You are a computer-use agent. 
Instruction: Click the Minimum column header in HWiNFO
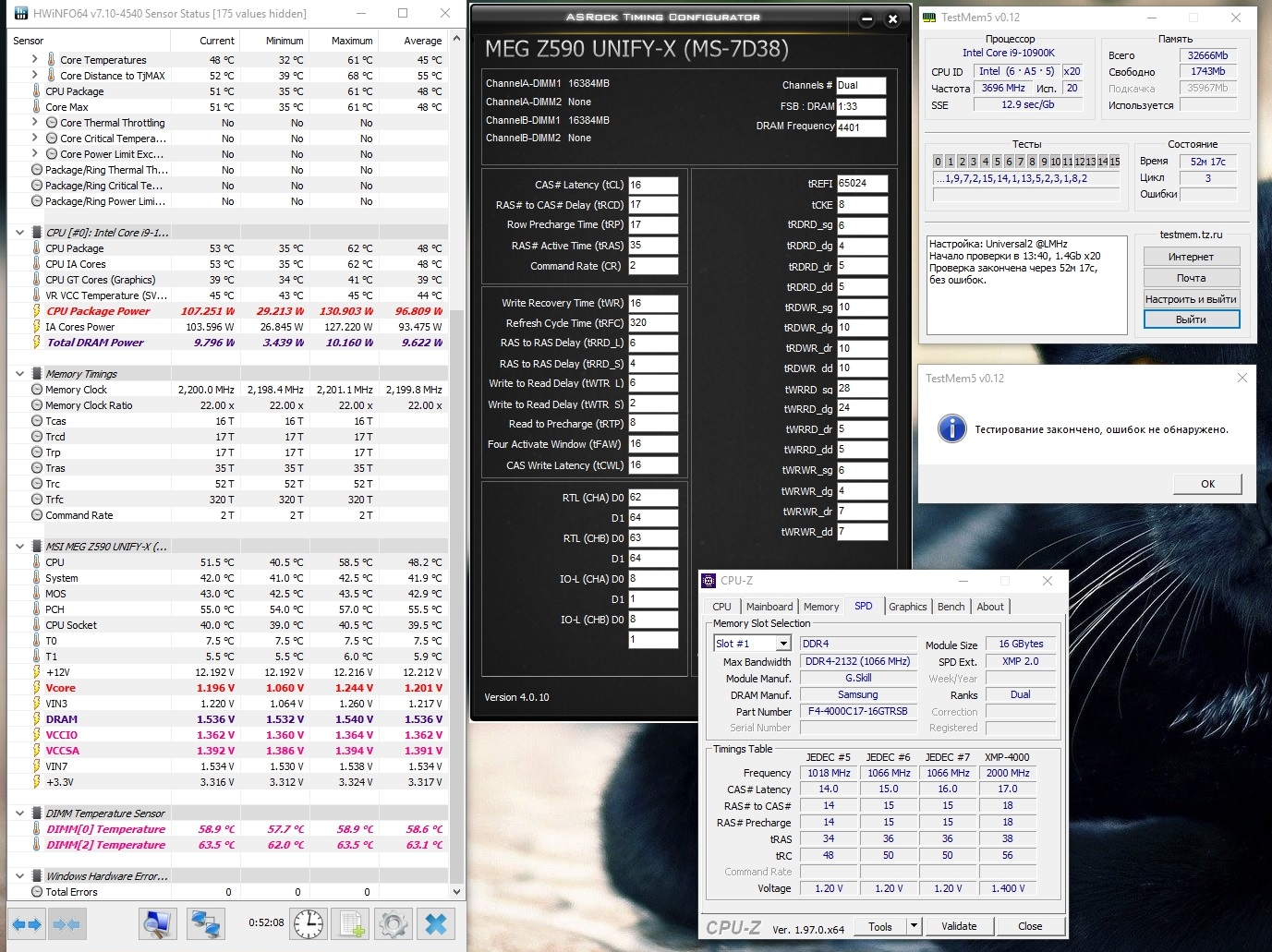point(273,41)
